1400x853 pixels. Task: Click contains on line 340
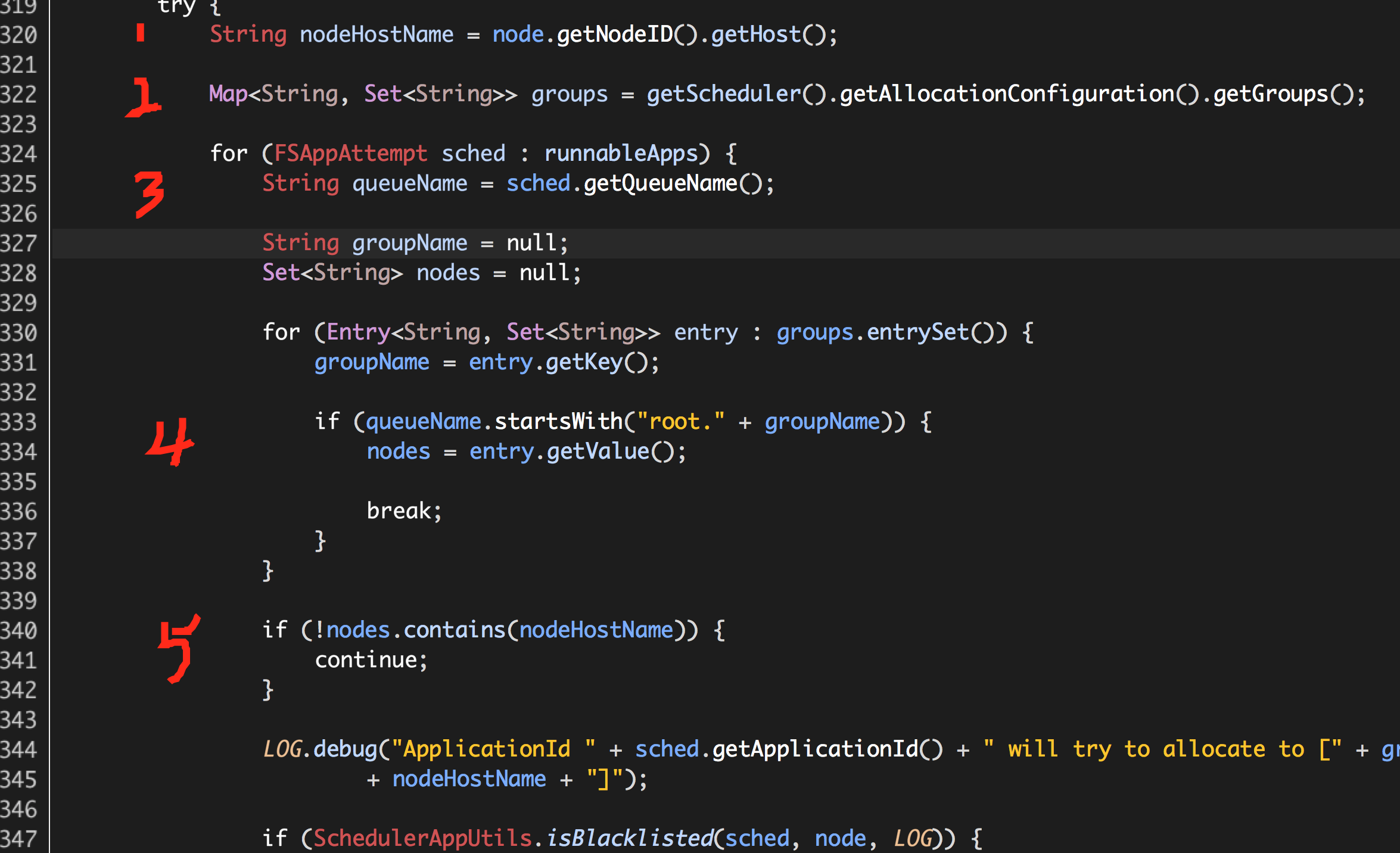point(455,630)
